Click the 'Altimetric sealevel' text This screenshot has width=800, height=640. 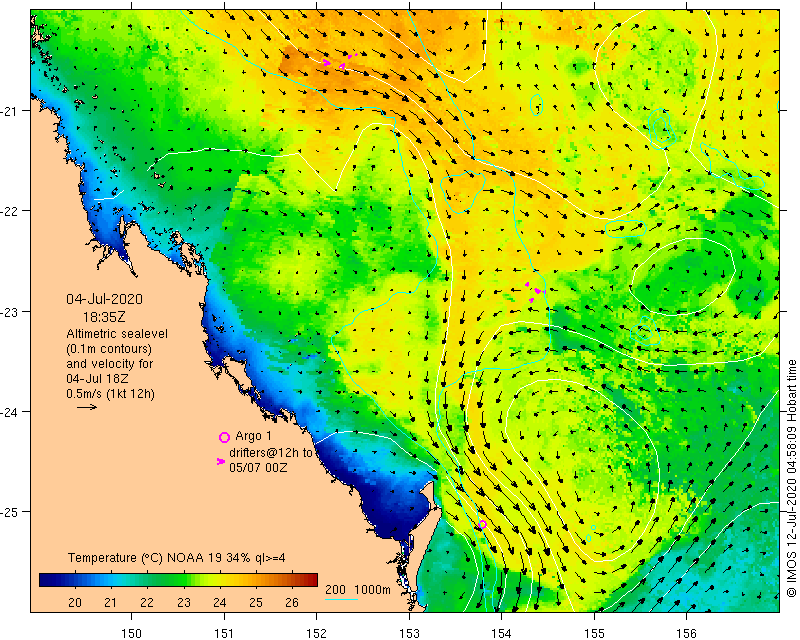(x=117, y=334)
